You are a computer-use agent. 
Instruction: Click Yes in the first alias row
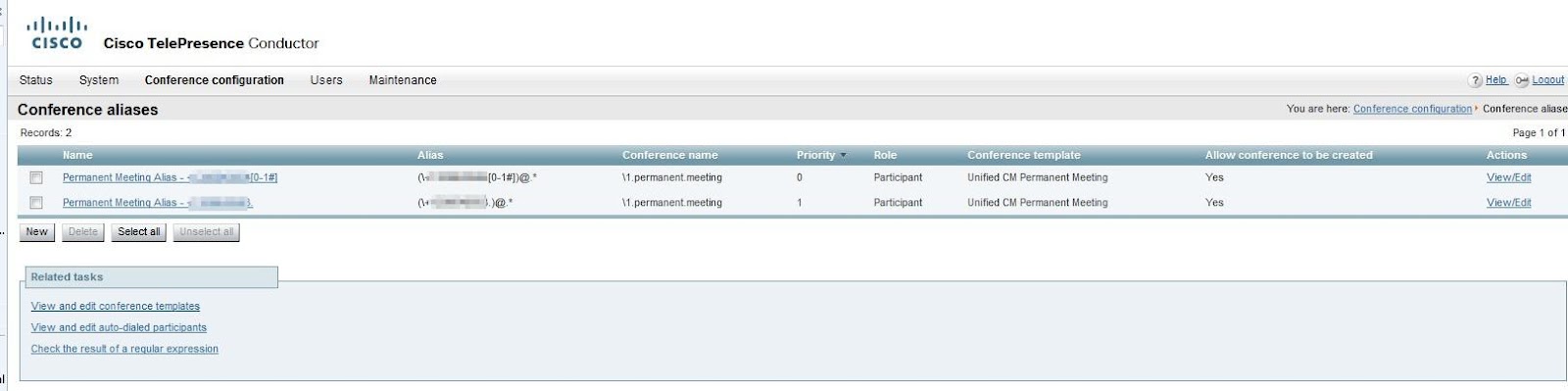tap(1215, 178)
